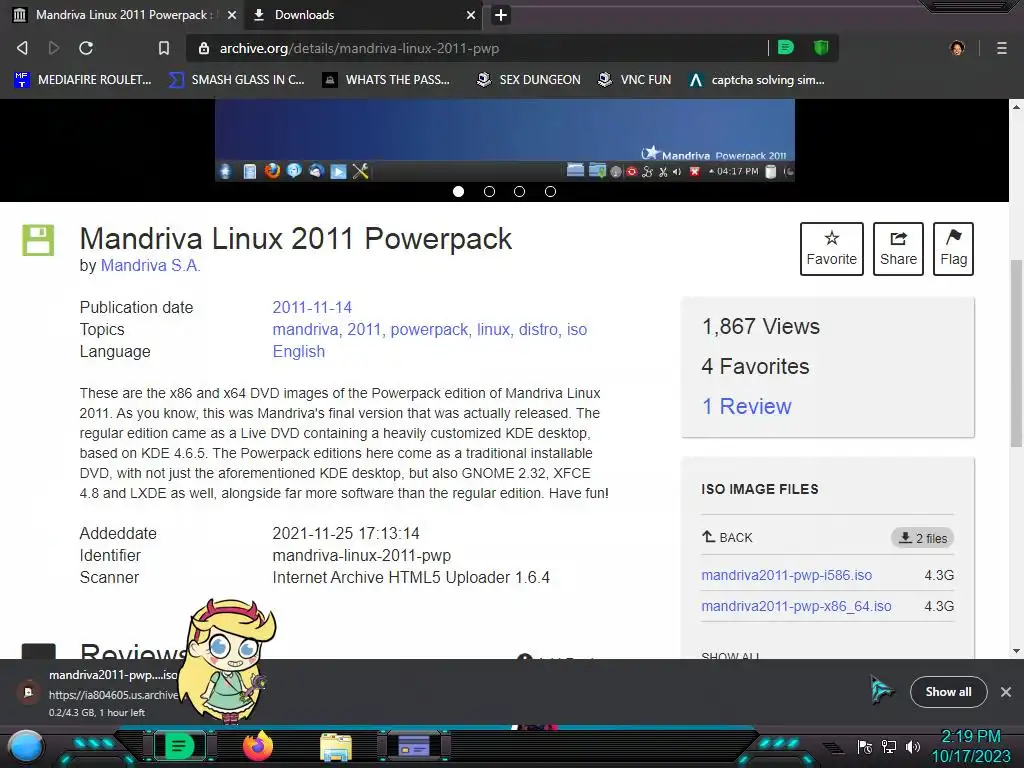Click the lock icon in the address bar
Screen dimensions: 1024x768
(x=204, y=48)
